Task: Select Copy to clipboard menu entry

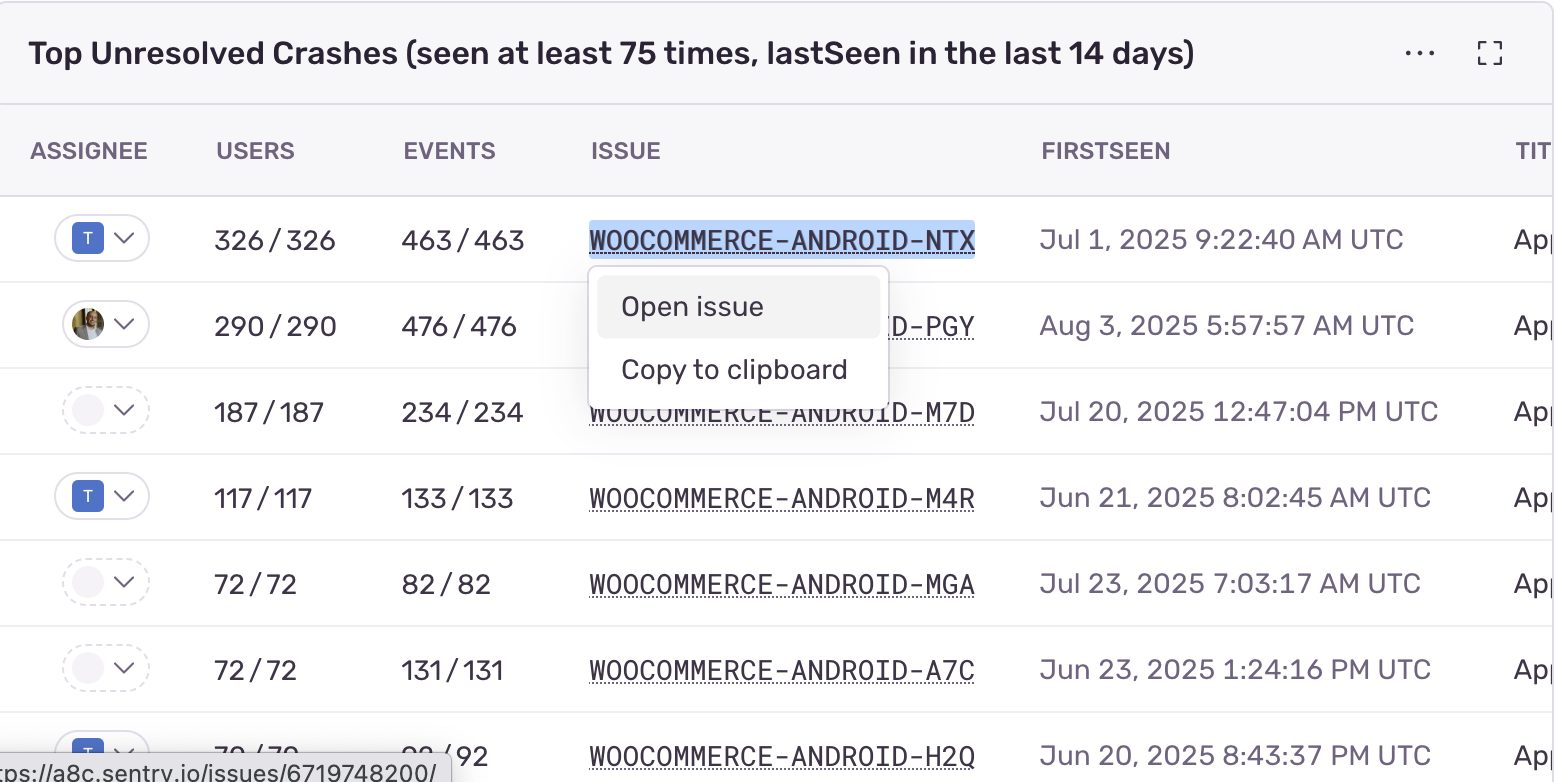Action: pyautogui.click(x=734, y=370)
